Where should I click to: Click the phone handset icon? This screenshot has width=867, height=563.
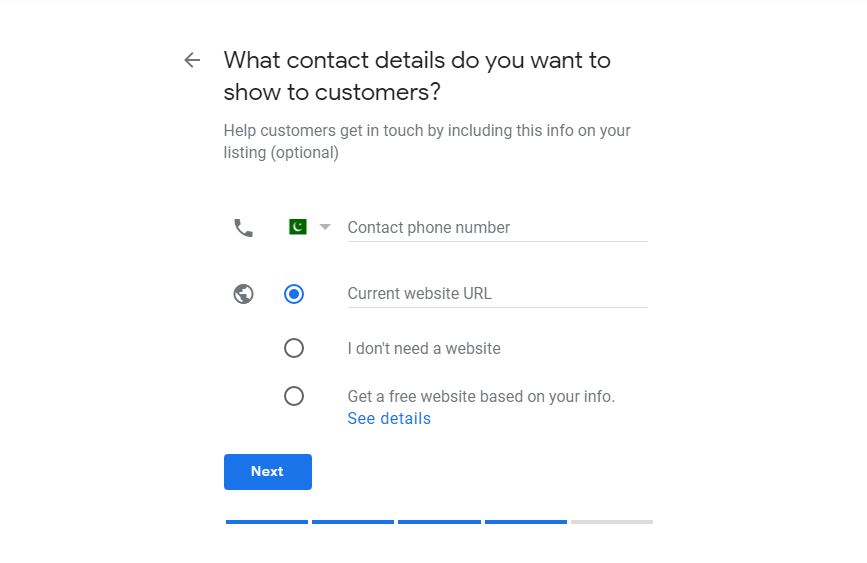[243, 228]
